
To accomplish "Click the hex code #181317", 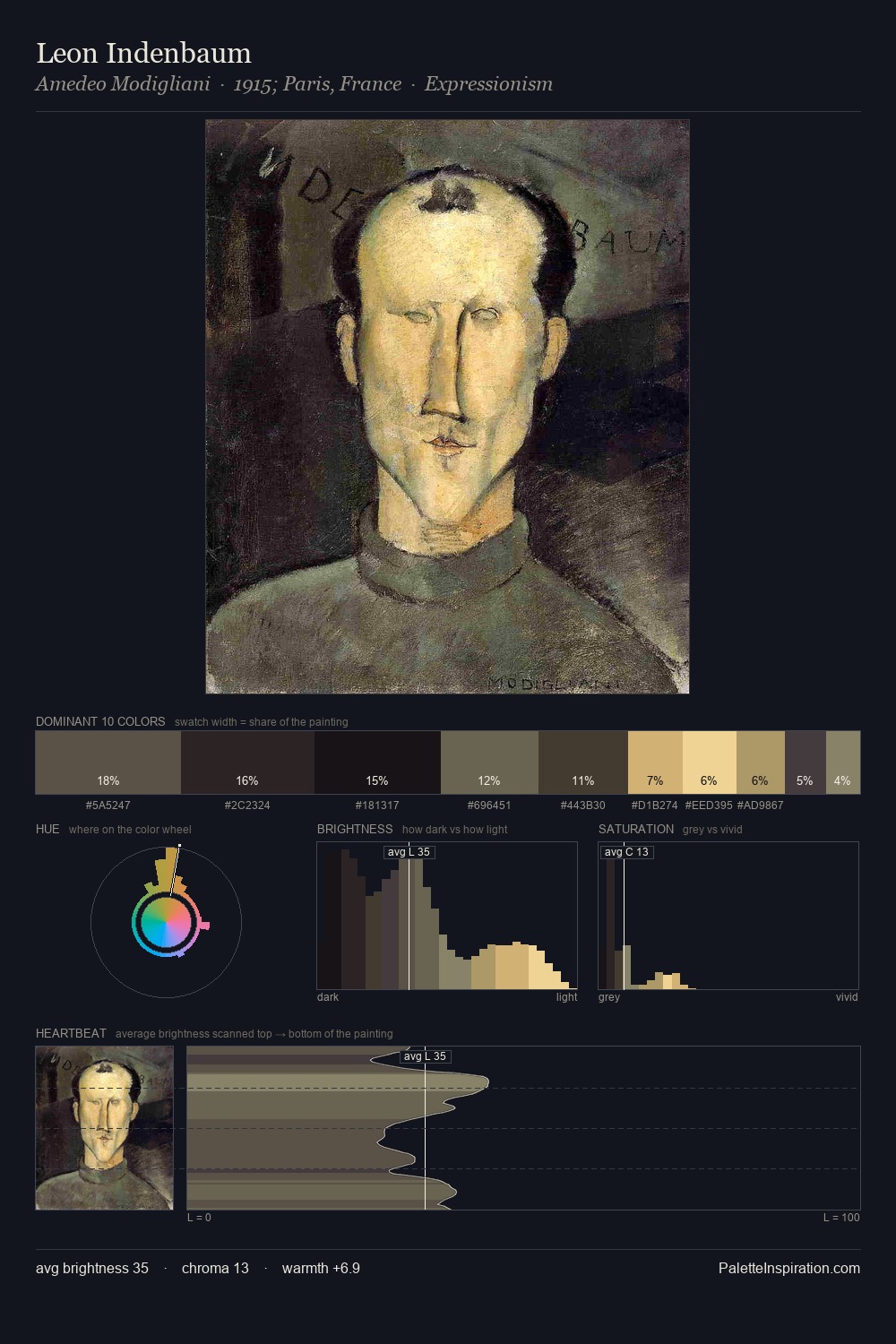I will (377, 806).
